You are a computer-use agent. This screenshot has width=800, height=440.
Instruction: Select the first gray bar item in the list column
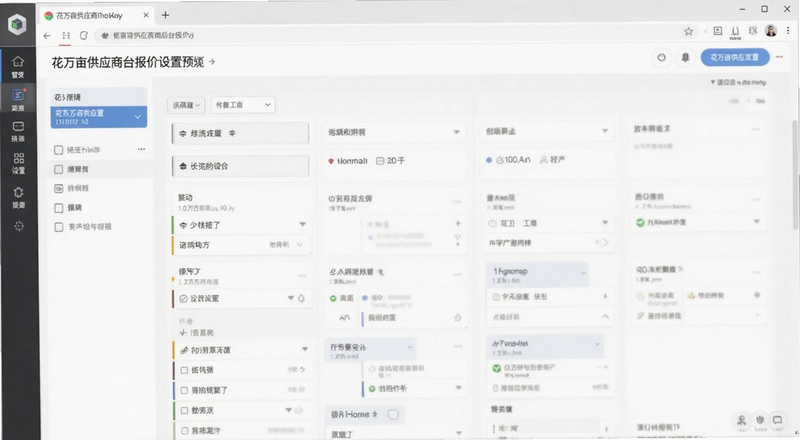(x=240, y=133)
